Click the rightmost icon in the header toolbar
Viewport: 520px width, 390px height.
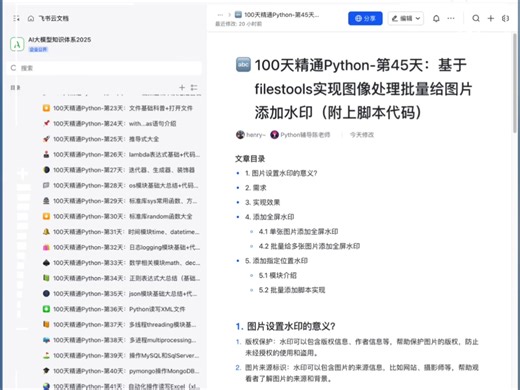click(x=505, y=18)
